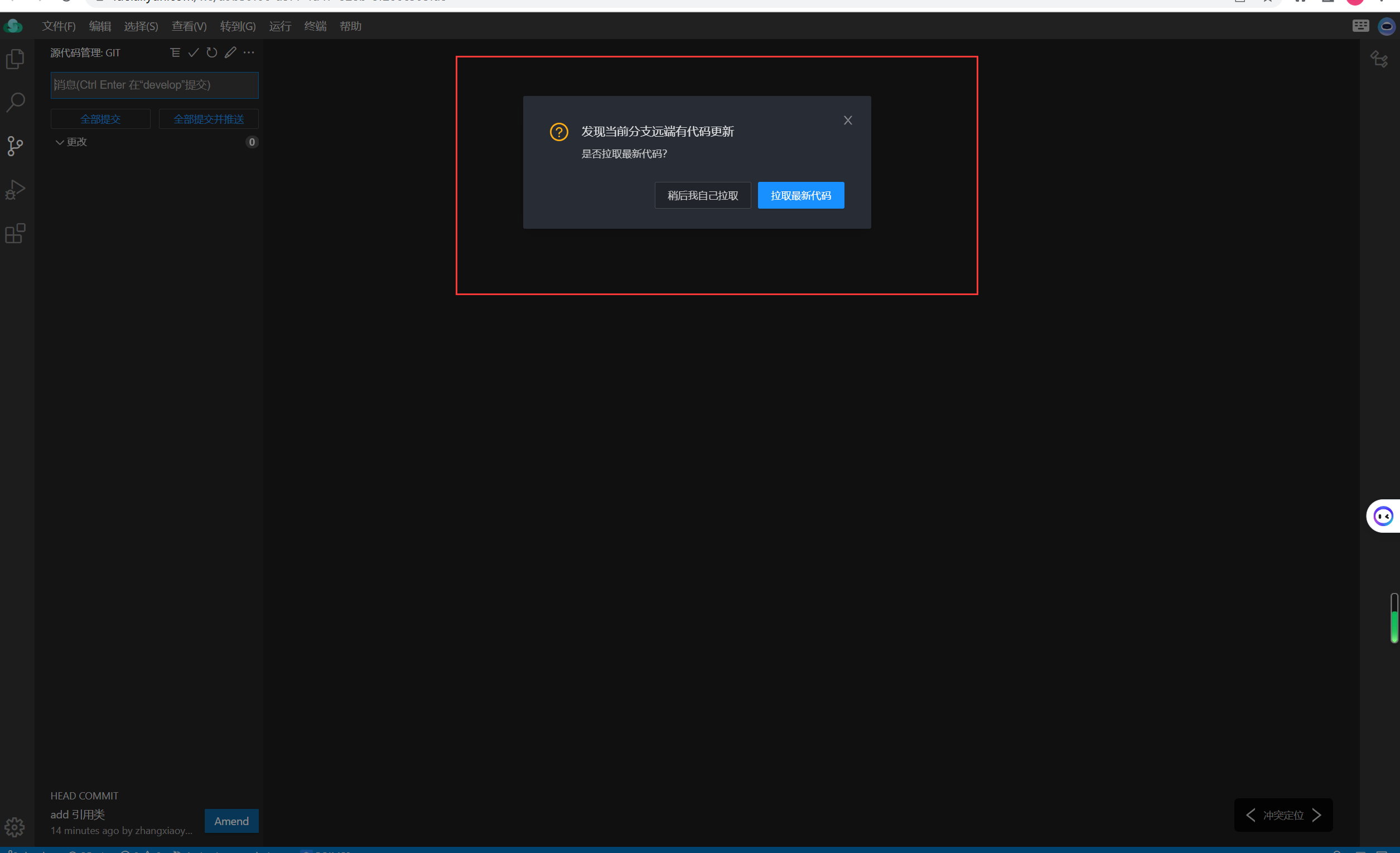Click the pencil edit icon in Git panel
This screenshot has height=853, width=1400.
230,53
